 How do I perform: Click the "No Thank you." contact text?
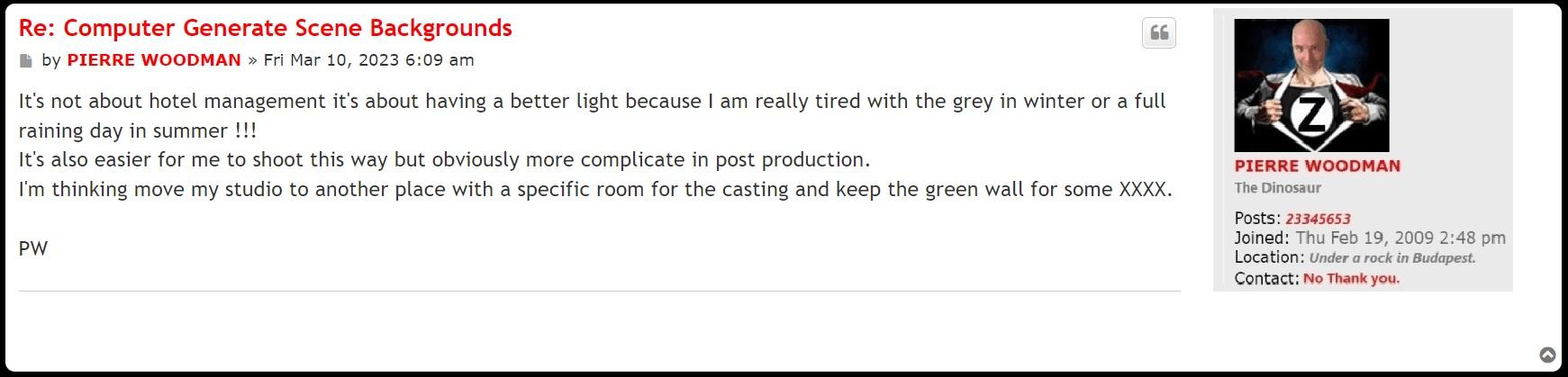click(x=1351, y=279)
